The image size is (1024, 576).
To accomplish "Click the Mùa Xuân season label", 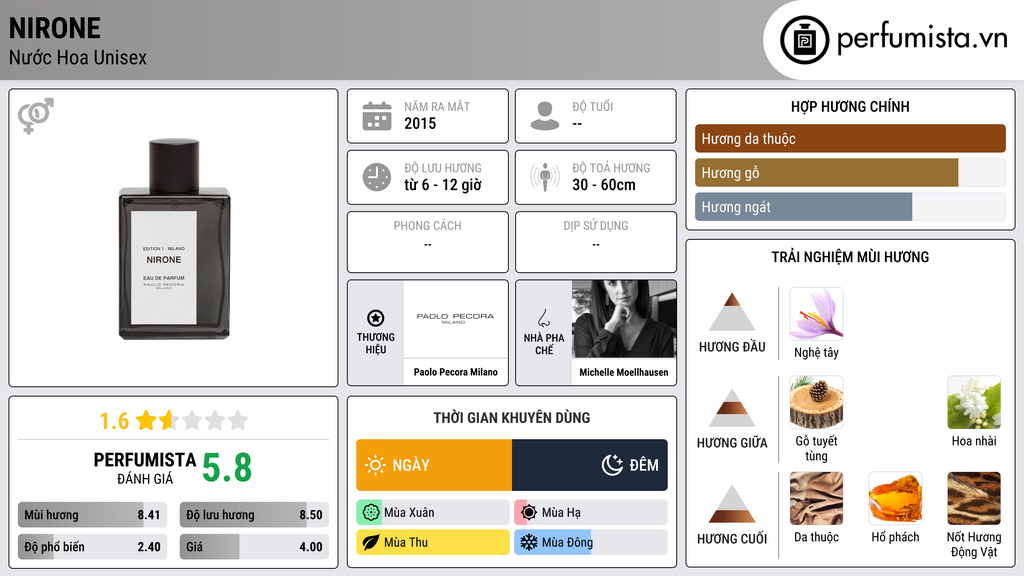I will coord(409,512).
